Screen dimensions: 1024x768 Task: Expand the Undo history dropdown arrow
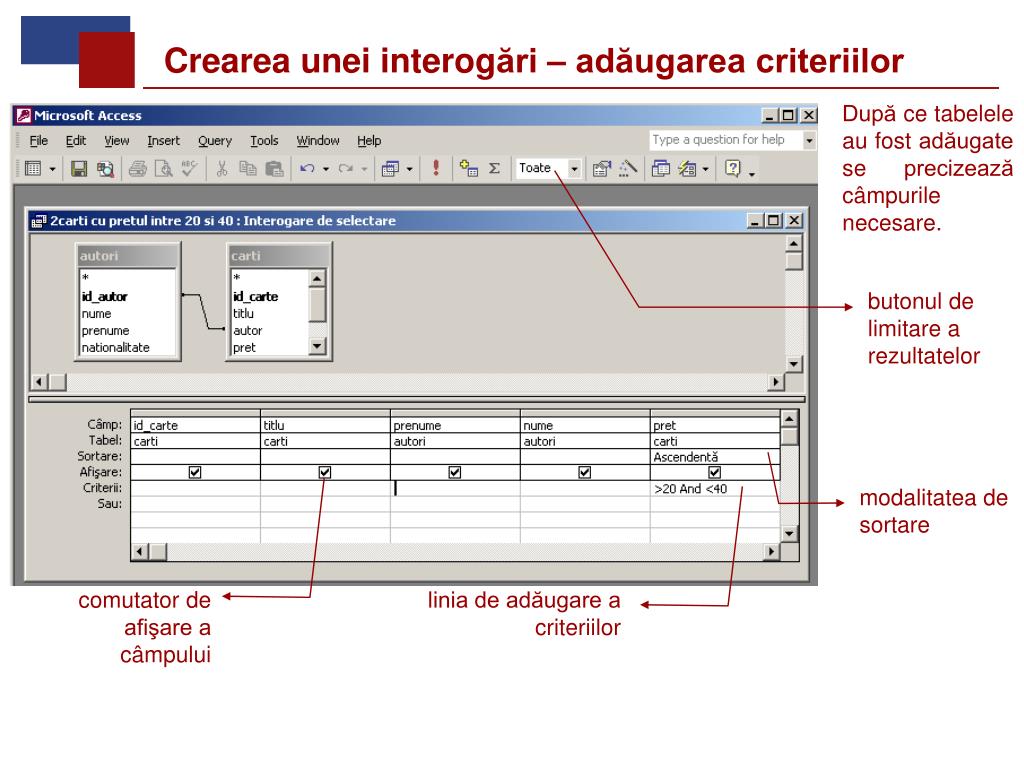pyautogui.click(x=325, y=169)
